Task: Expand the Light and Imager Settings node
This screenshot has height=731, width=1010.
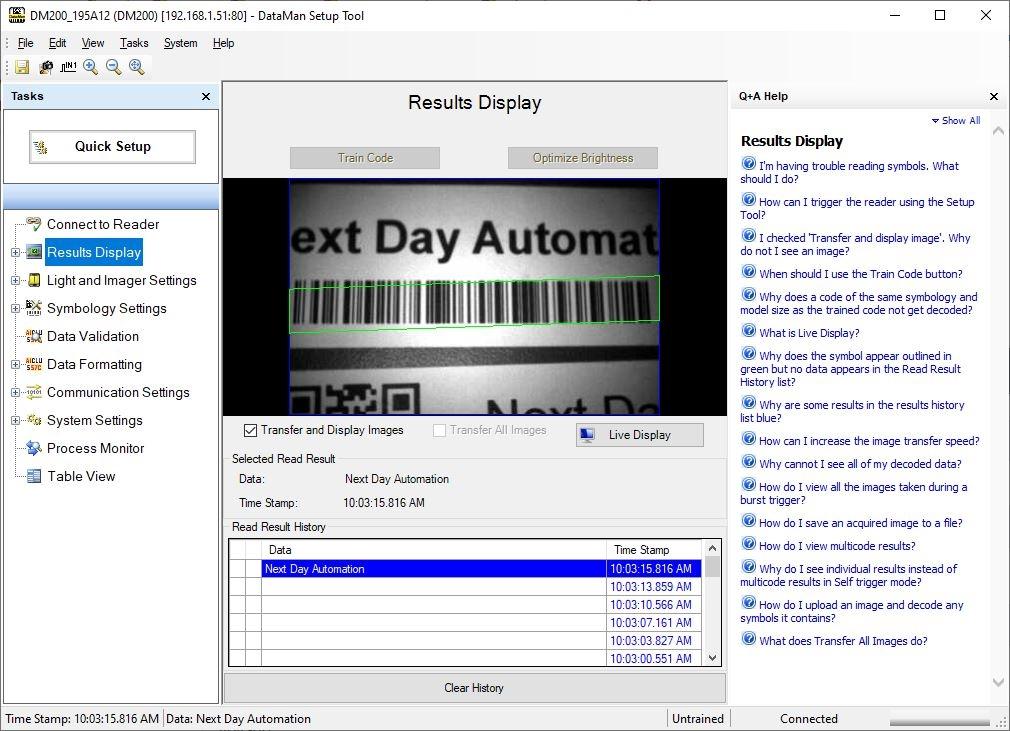Action: pyautogui.click(x=15, y=281)
